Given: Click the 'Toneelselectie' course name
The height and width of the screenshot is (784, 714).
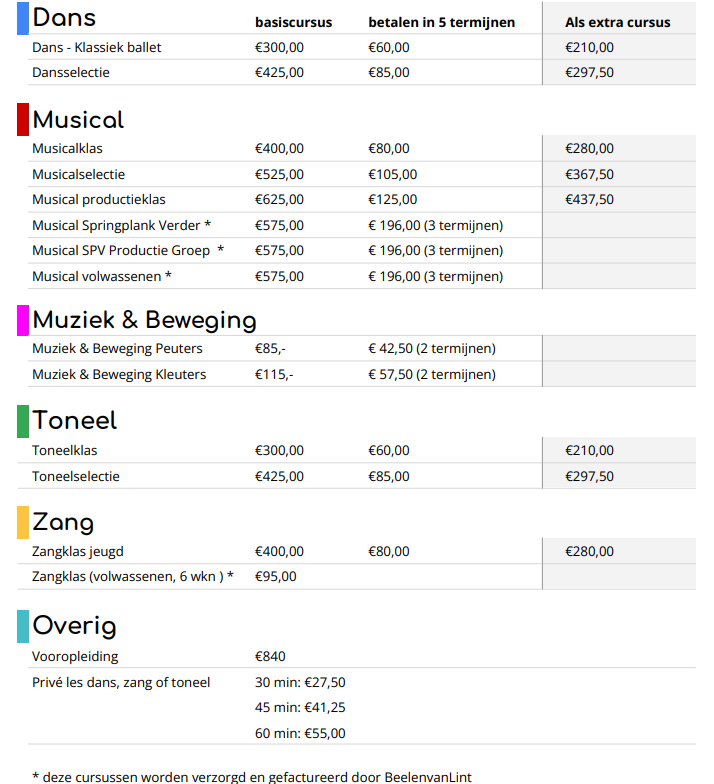Looking at the screenshot, I should coord(75,476).
